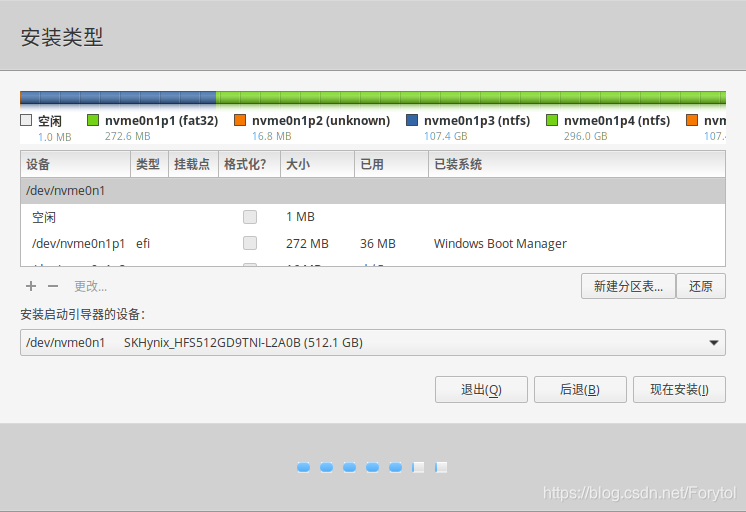Click the 还原 revert button
Screen dimensions: 746x512
701,286
